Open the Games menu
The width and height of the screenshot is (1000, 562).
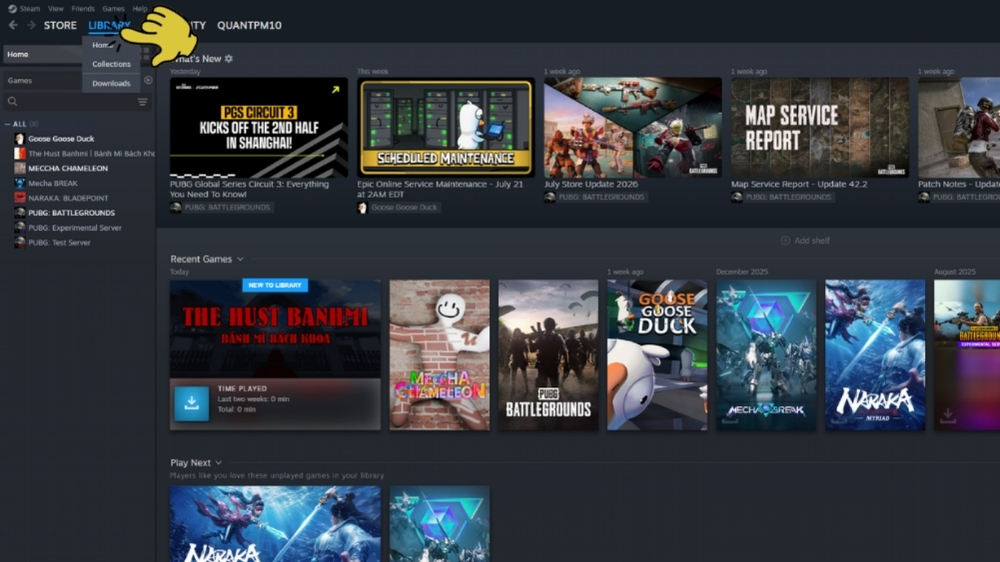click(114, 8)
